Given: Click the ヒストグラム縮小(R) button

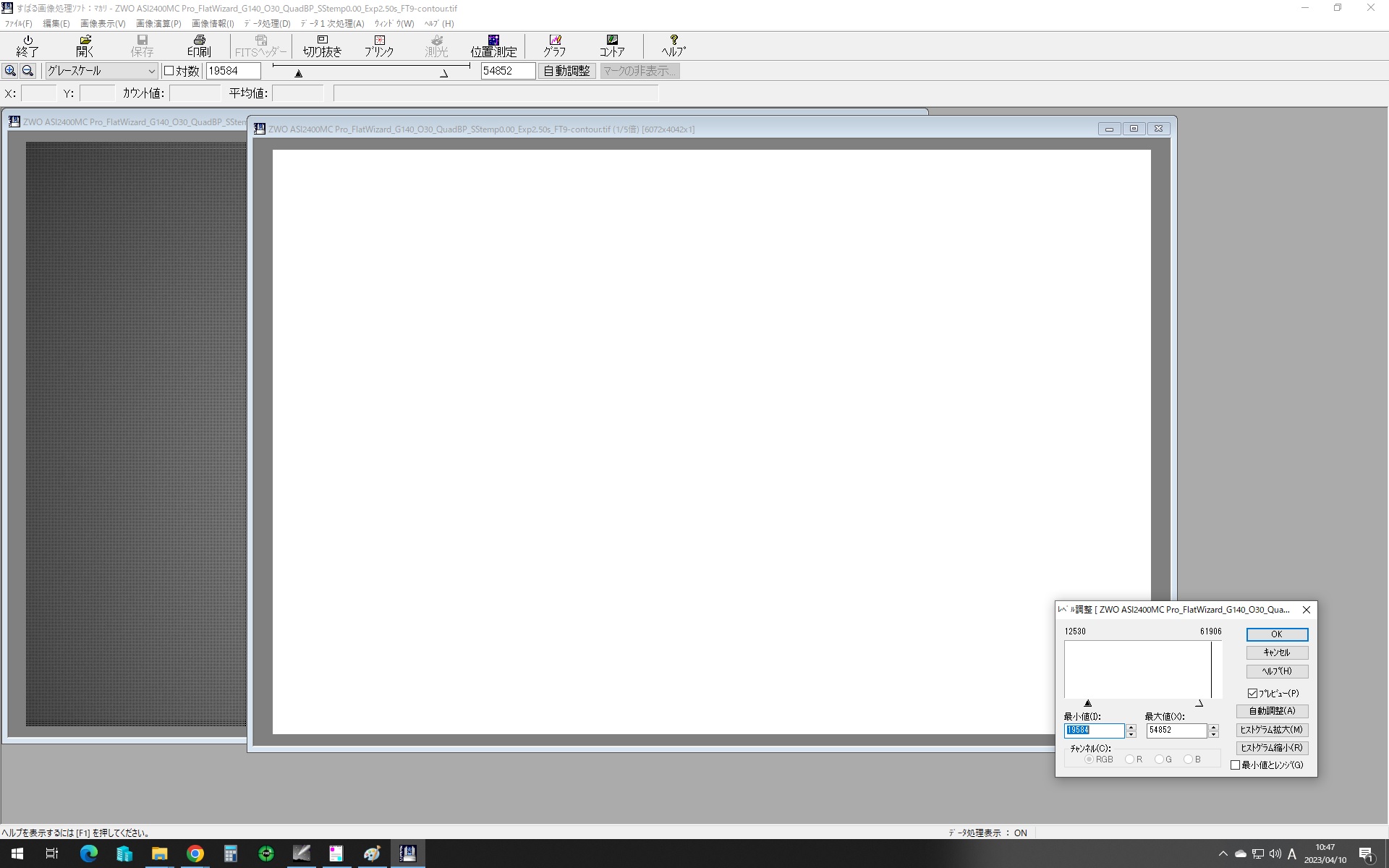Looking at the screenshot, I should coord(1272,748).
